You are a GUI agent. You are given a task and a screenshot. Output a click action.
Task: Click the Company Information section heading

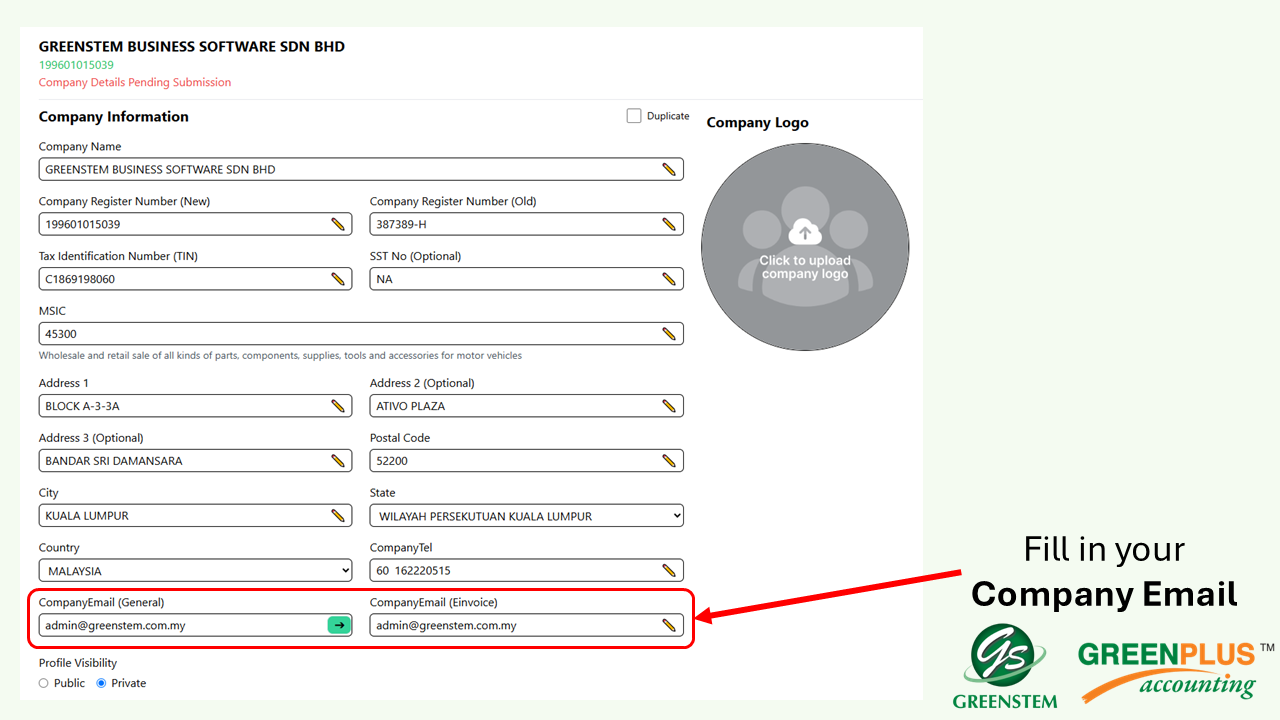pyautogui.click(x=114, y=117)
